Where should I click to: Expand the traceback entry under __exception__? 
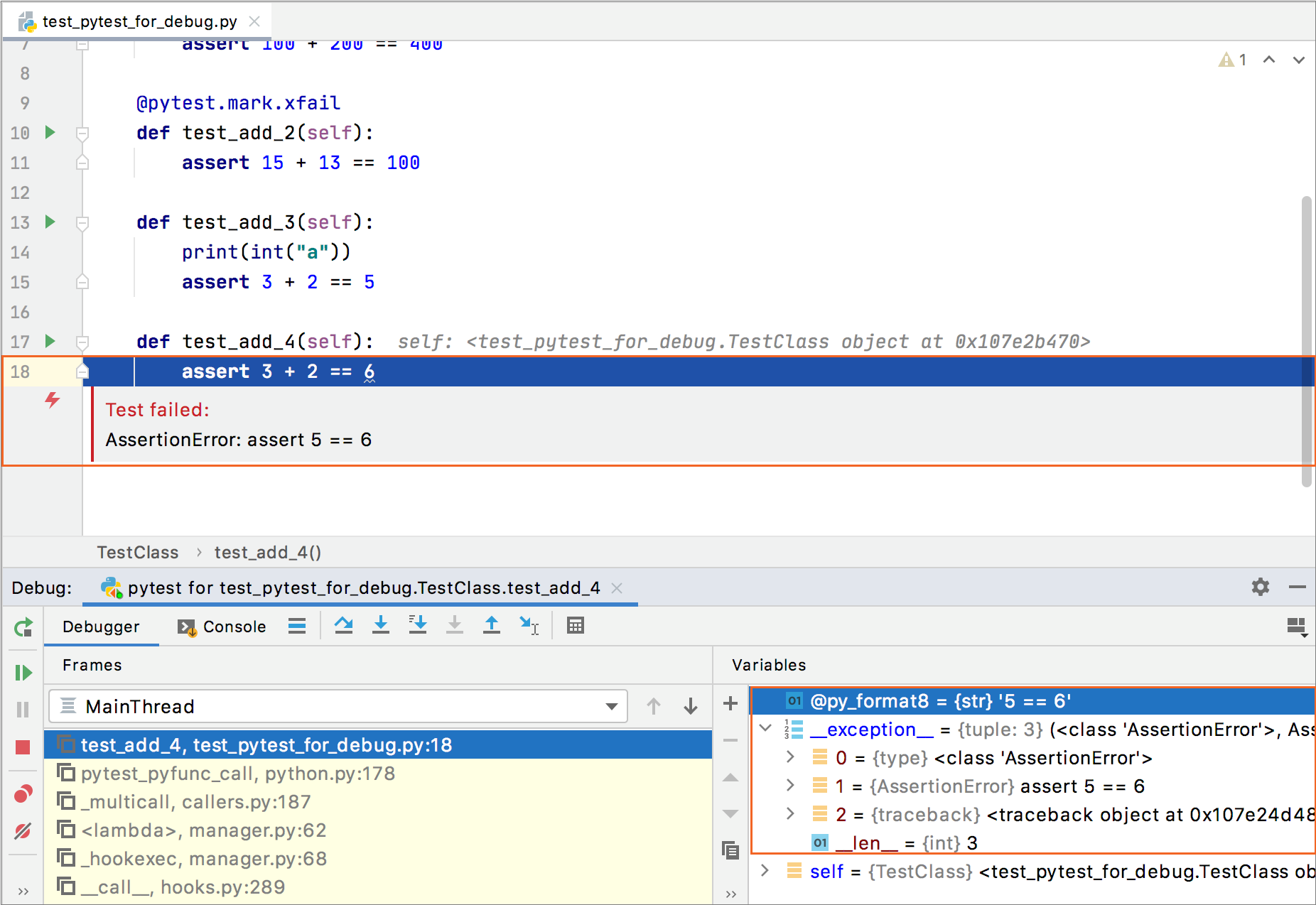790,814
